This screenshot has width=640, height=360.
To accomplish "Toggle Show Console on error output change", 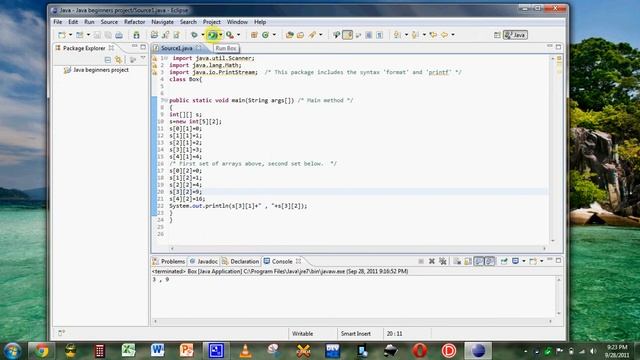I will click(490, 261).
